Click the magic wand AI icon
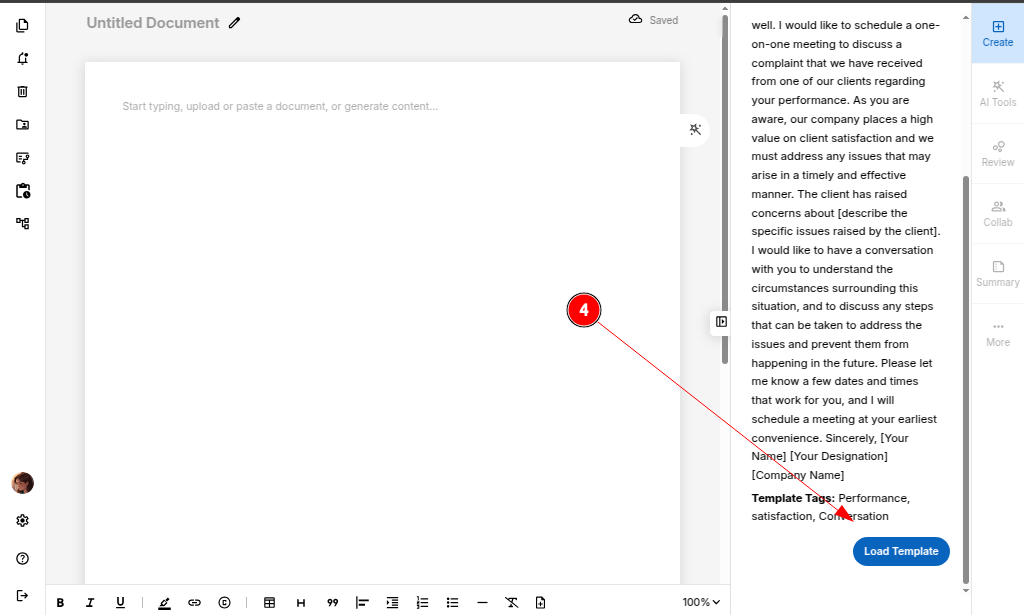This screenshot has height=615, width=1024. coord(695,129)
